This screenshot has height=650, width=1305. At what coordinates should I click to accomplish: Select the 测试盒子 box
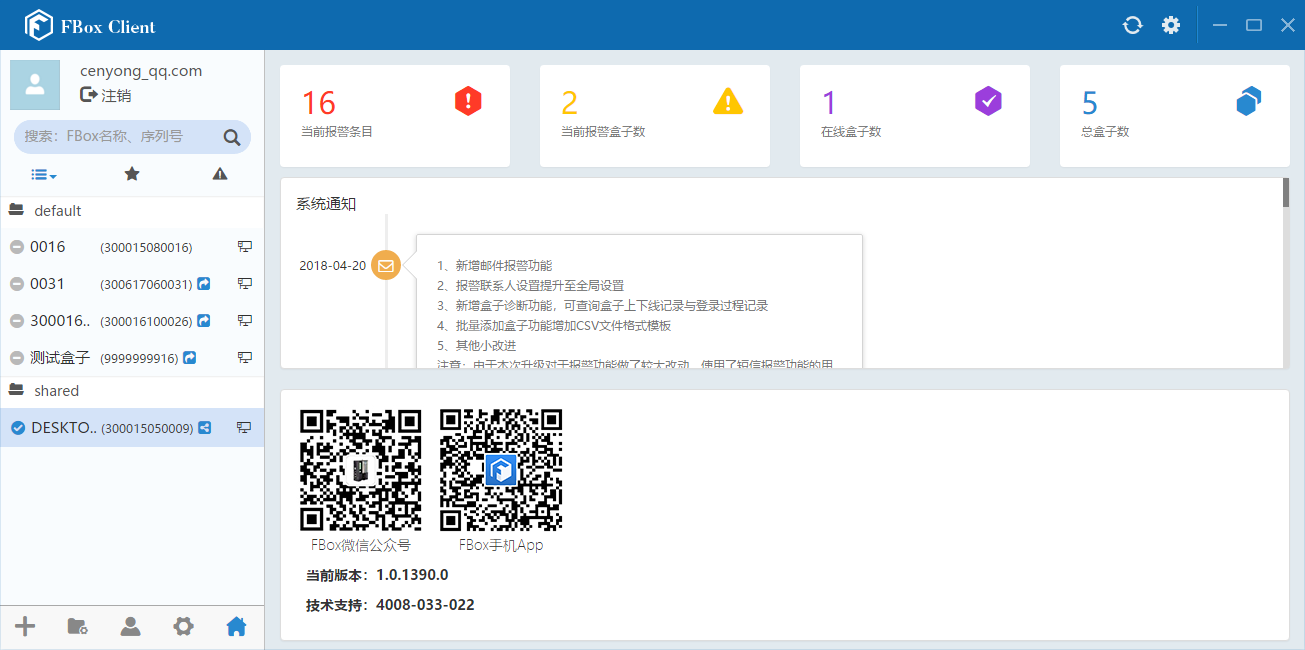point(132,358)
